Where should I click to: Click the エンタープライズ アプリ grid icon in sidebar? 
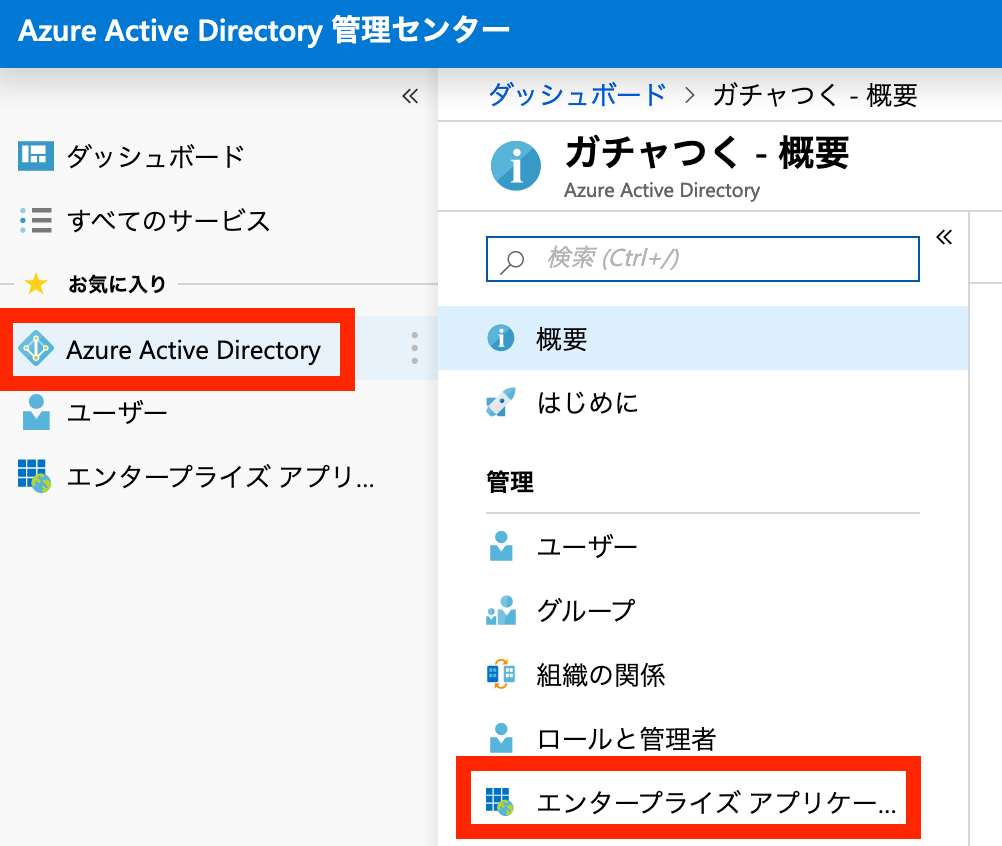pos(35,476)
